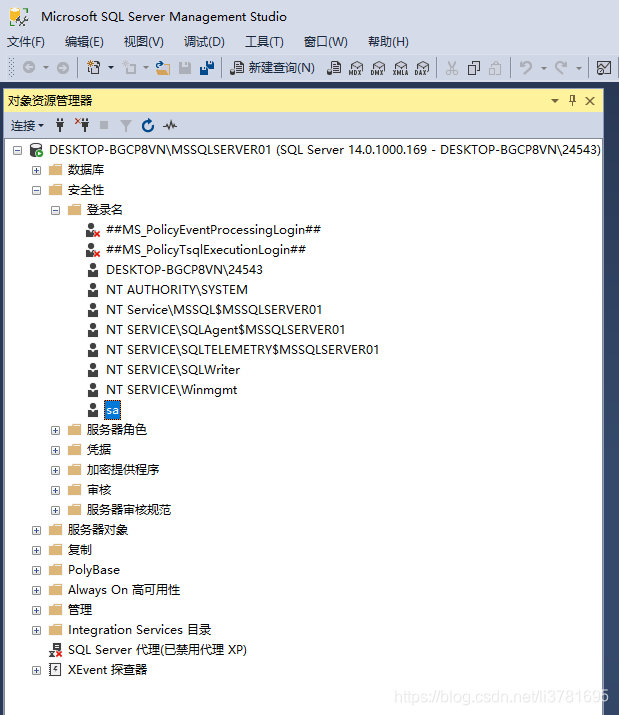Expand the 服务器对象 folder

coord(36,530)
